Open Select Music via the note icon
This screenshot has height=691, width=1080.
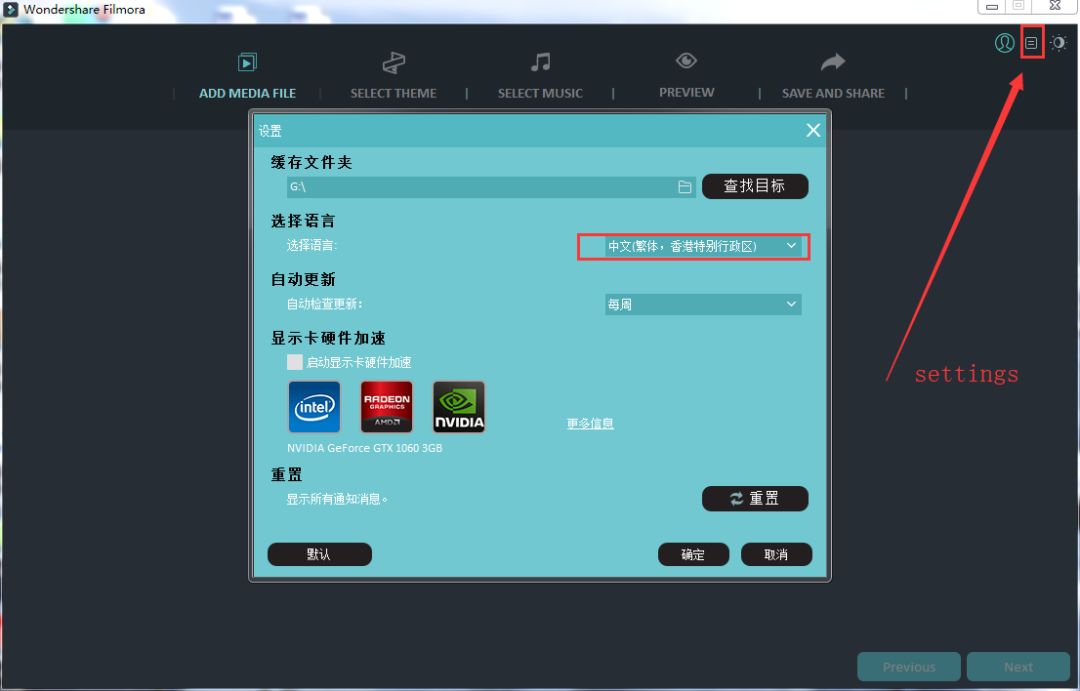coord(540,60)
